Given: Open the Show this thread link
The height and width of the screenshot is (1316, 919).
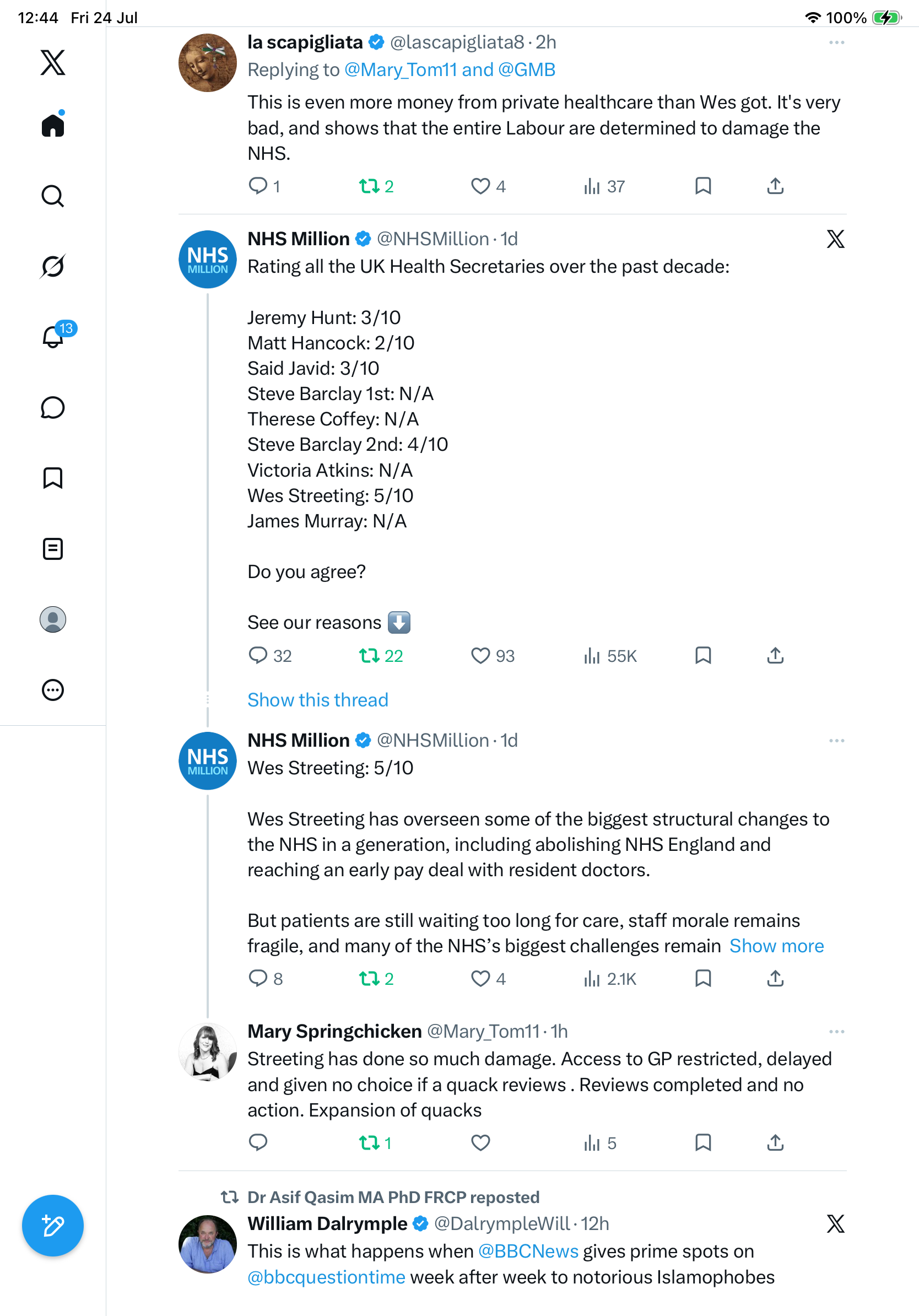Looking at the screenshot, I should (x=318, y=700).
